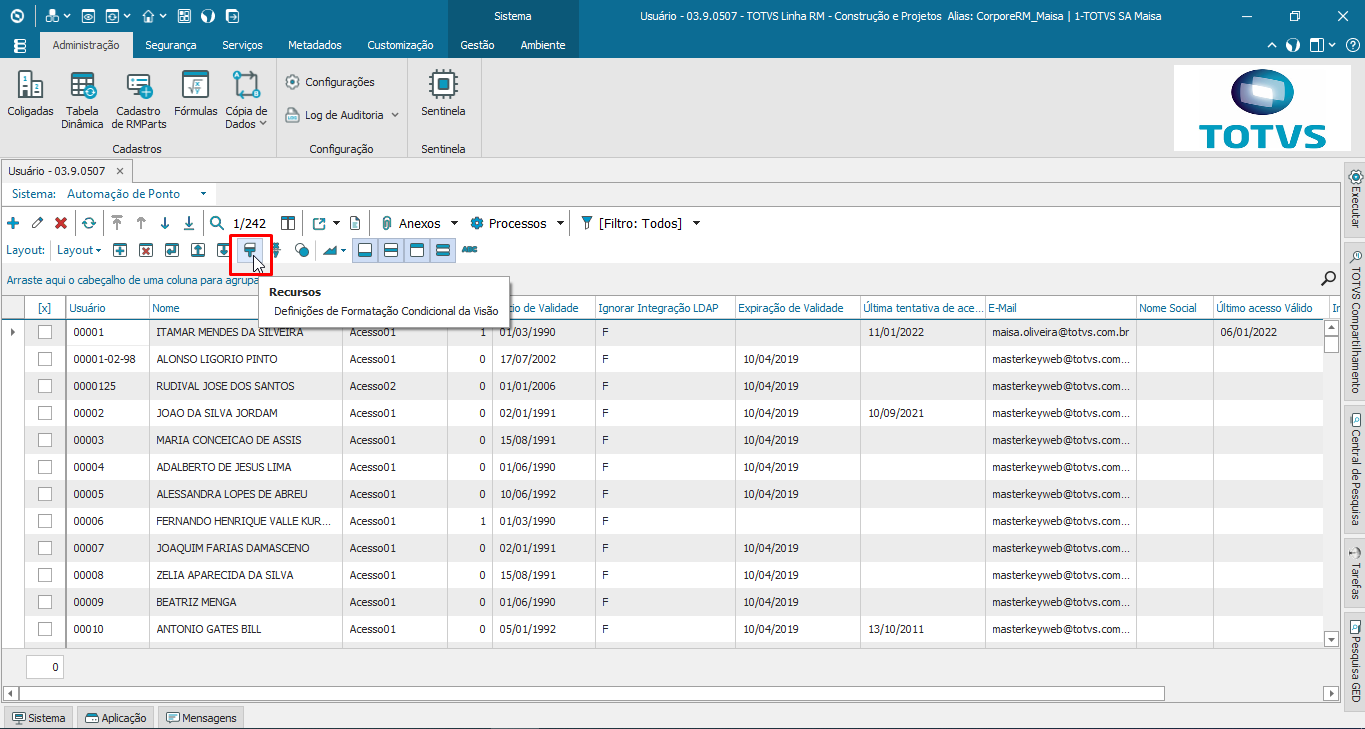
Task: Click the Configurações button
Action: [x=330, y=82]
